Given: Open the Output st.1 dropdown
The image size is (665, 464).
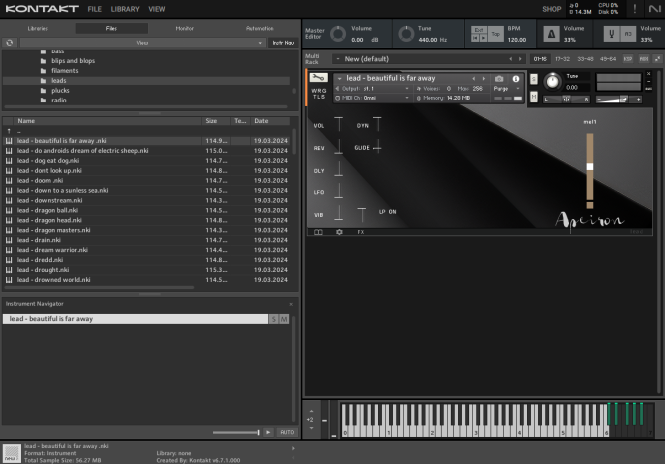Looking at the screenshot, I should 373,89.
